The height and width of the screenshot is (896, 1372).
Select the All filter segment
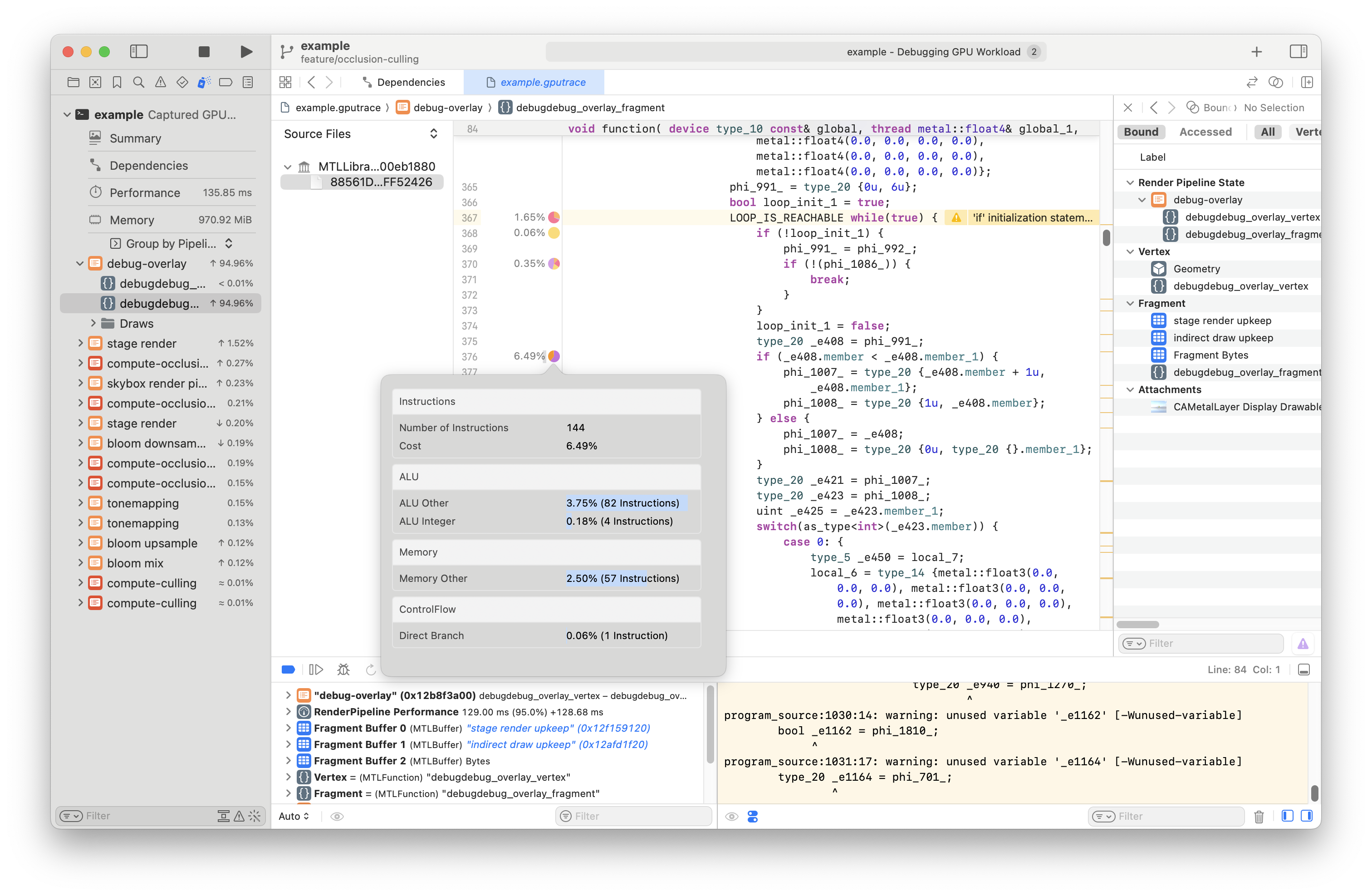click(1268, 132)
